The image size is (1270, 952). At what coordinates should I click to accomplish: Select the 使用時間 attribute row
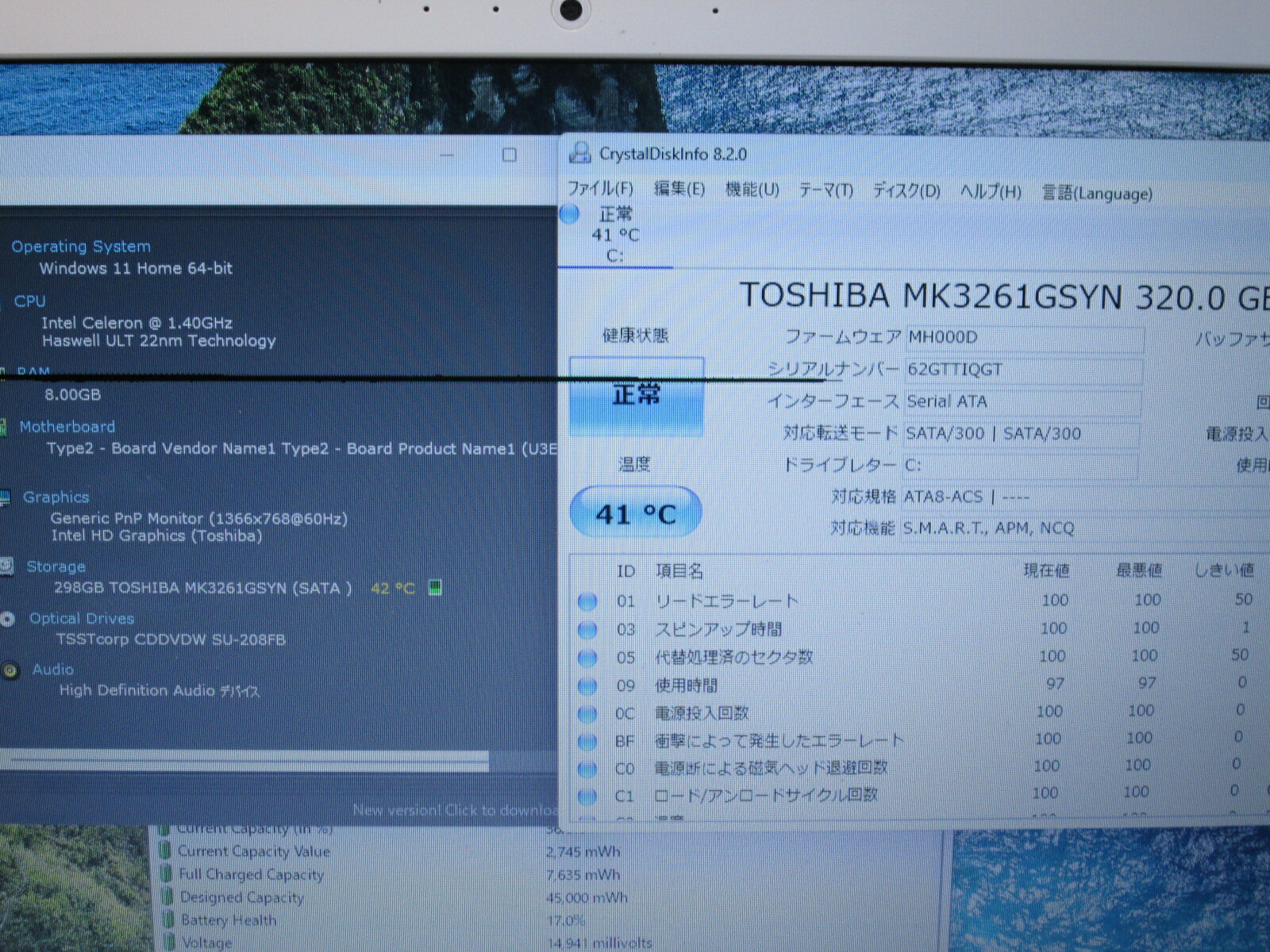tap(919, 685)
